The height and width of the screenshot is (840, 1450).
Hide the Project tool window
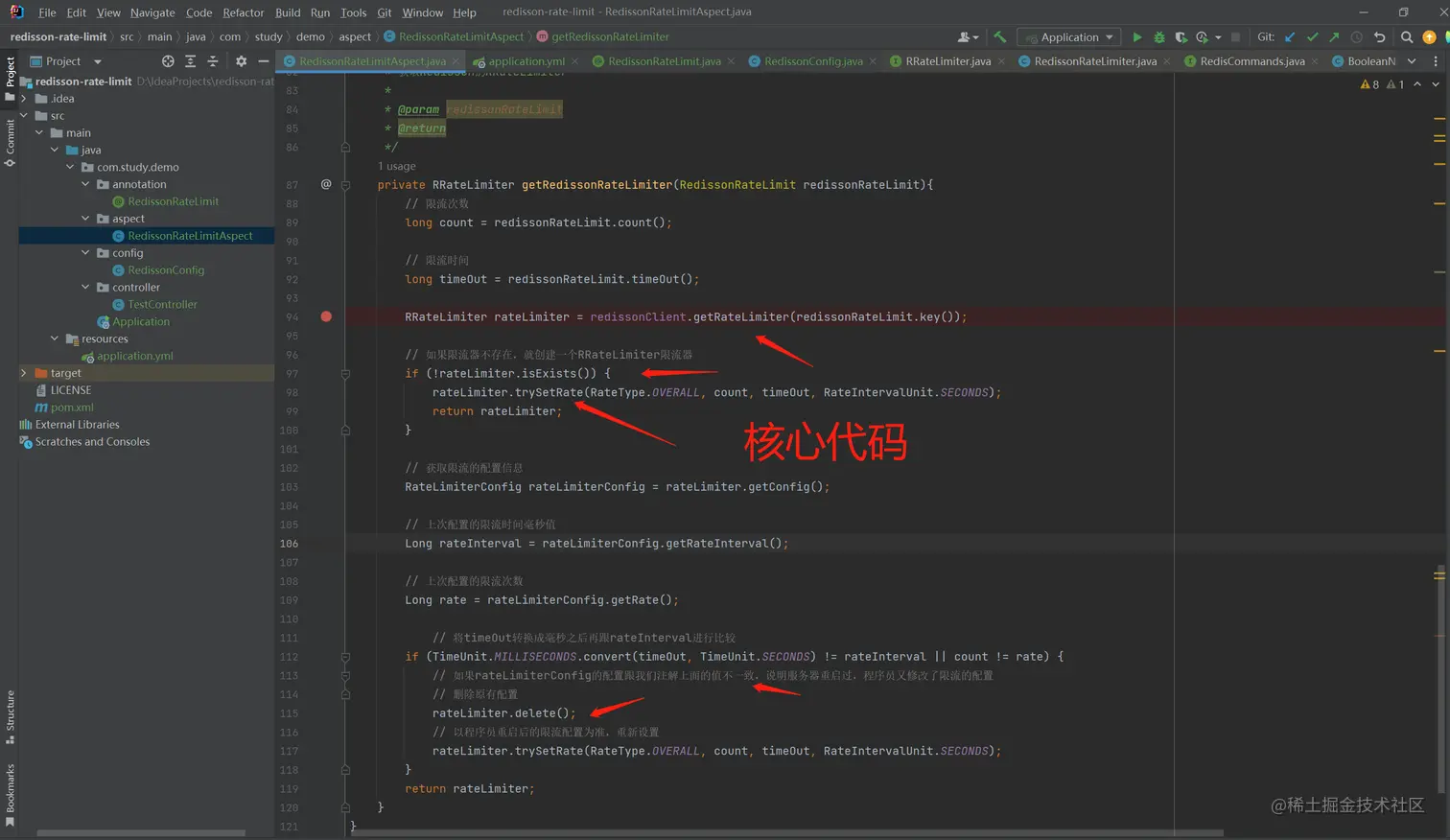263,61
